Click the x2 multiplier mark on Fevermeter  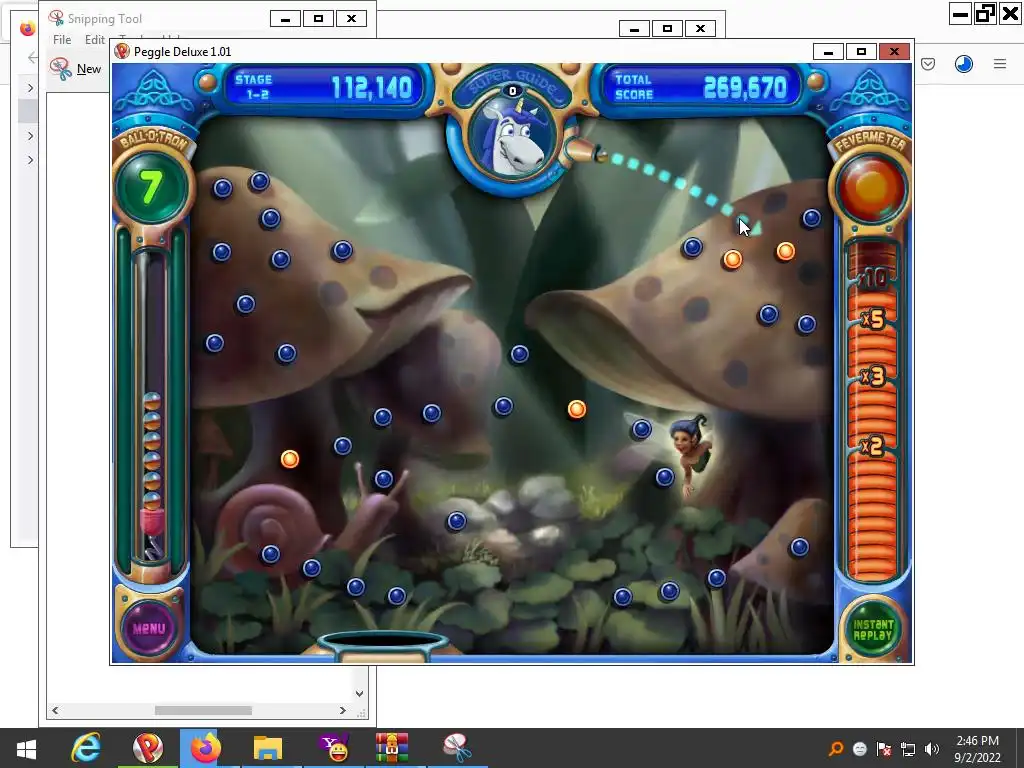coord(873,446)
